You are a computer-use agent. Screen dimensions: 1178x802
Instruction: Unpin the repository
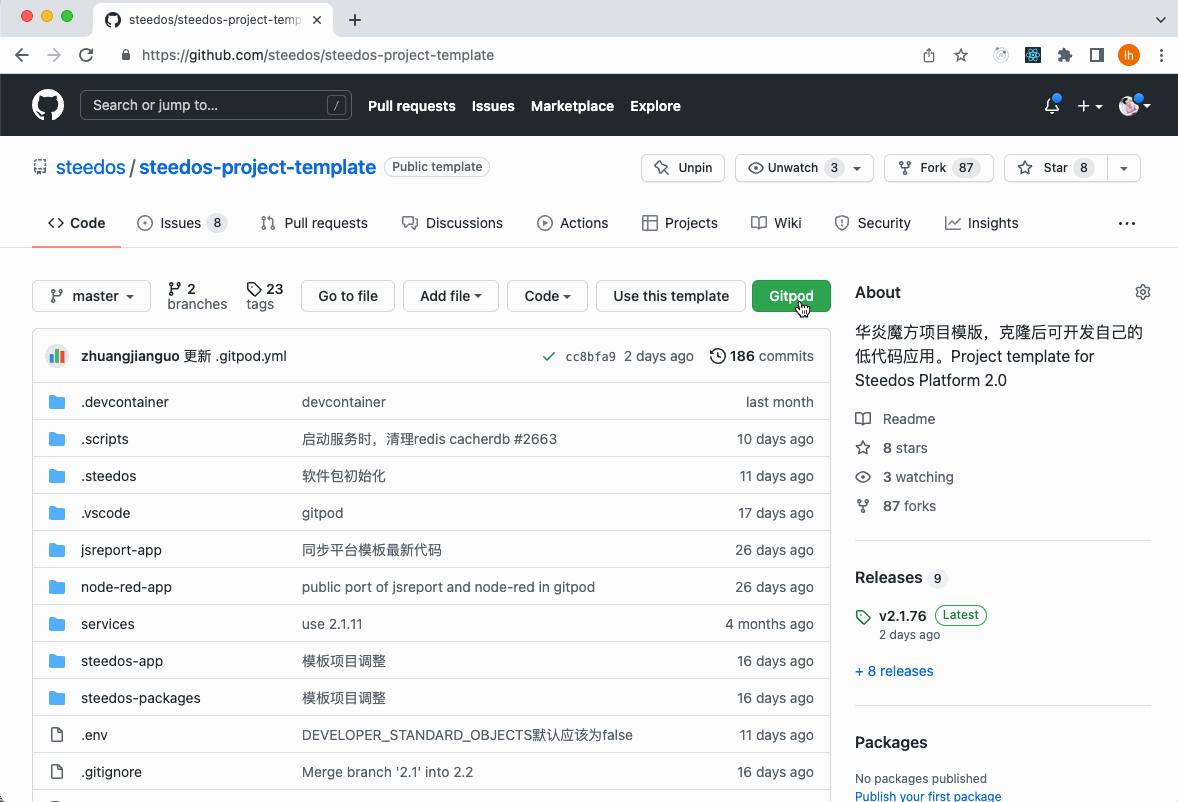point(683,167)
